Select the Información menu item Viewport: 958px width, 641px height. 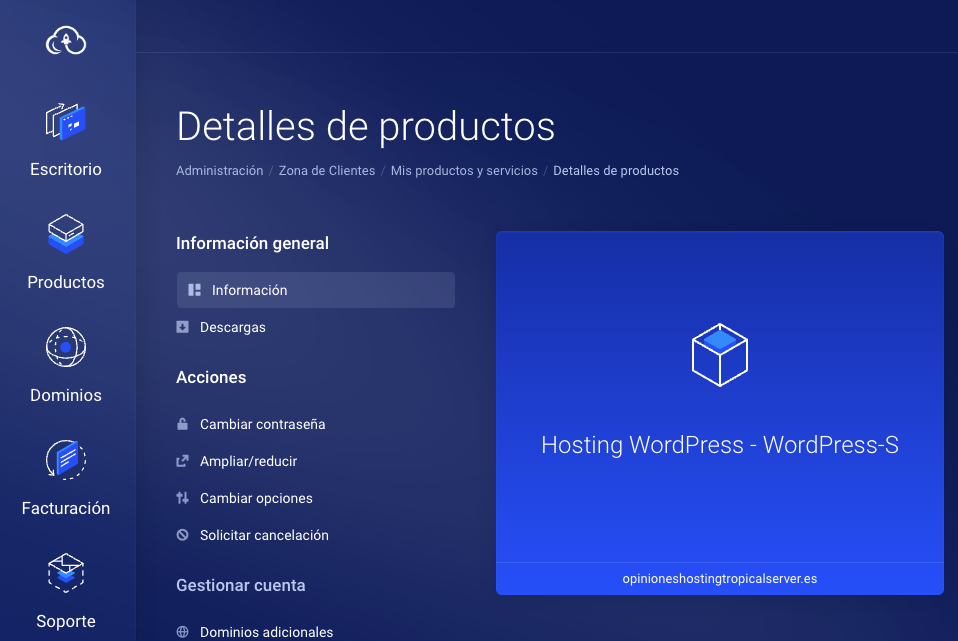coord(315,290)
